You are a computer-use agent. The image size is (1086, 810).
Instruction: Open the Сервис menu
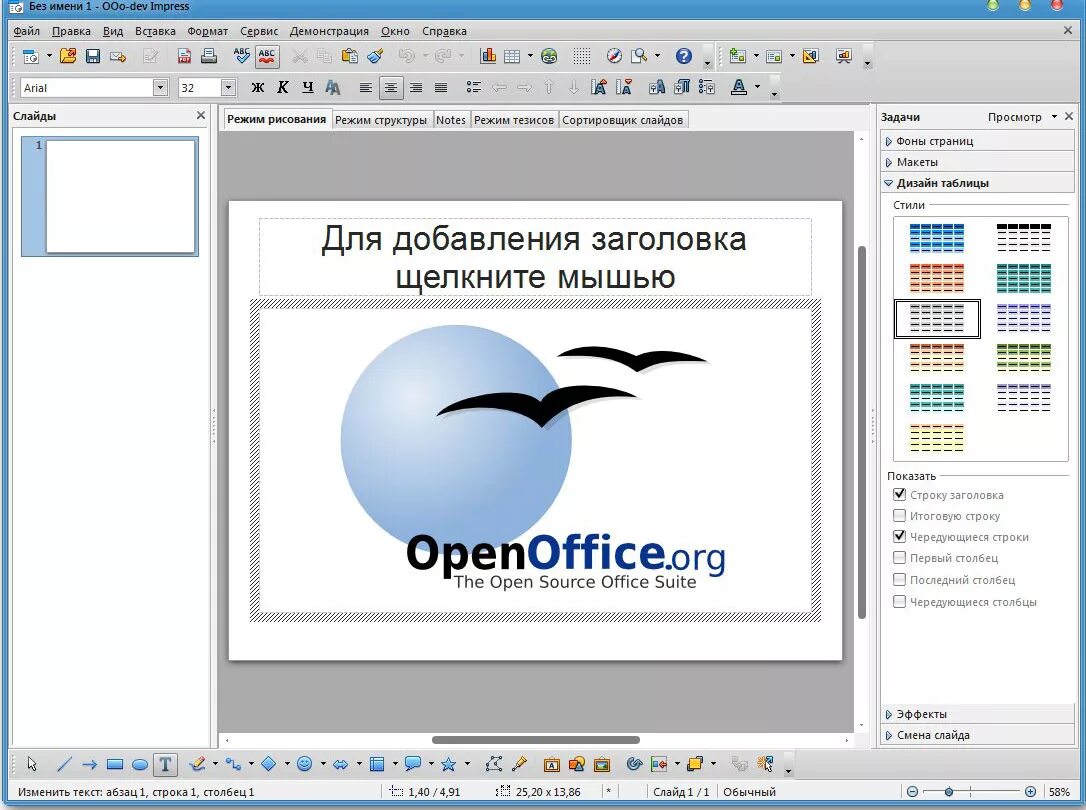click(x=259, y=31)
